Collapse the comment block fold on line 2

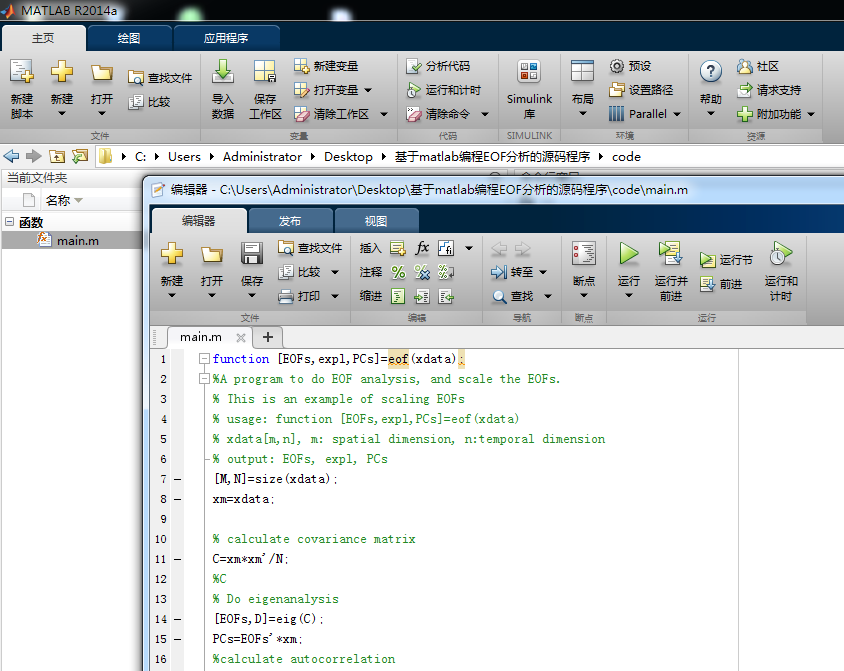click(204, 379)
